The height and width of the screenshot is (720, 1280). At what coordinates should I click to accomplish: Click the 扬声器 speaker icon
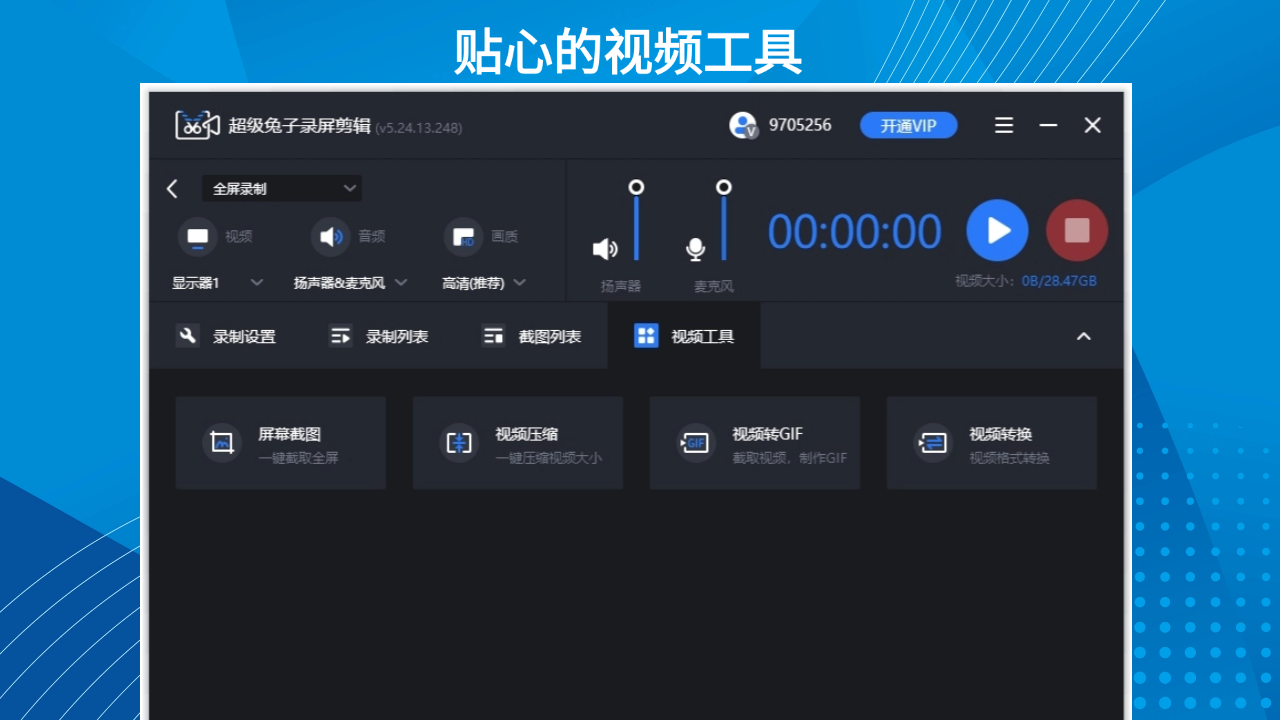(605, 251)
